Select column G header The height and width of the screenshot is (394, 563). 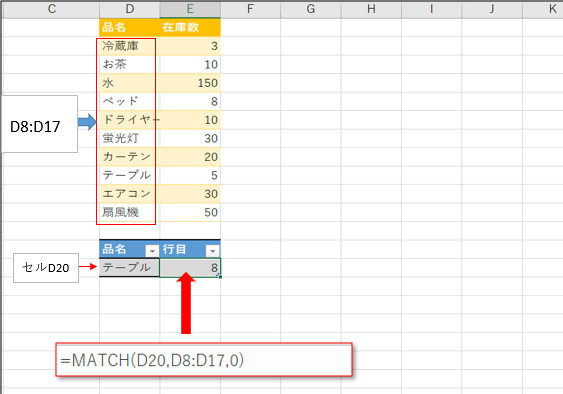click(x=311, y=9)
